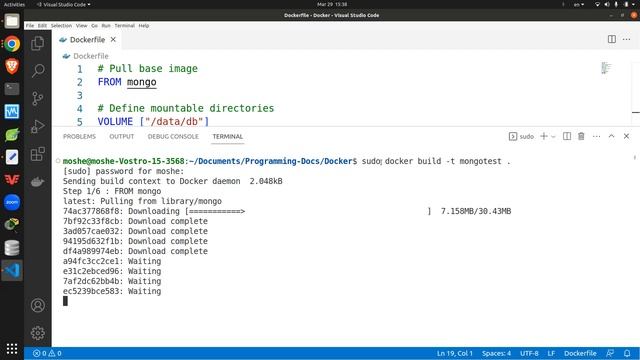This screenshot has height=360, width=640.
Task: Open the Terminal app in the dock
Action: [x=12, y=89]
